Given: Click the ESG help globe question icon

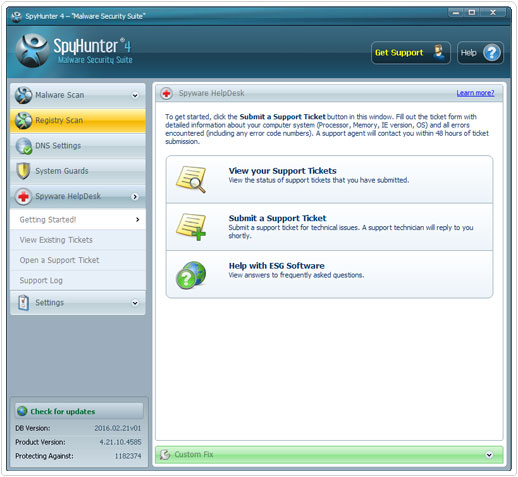Looking at the screenshot, I should tap(191, 275).
